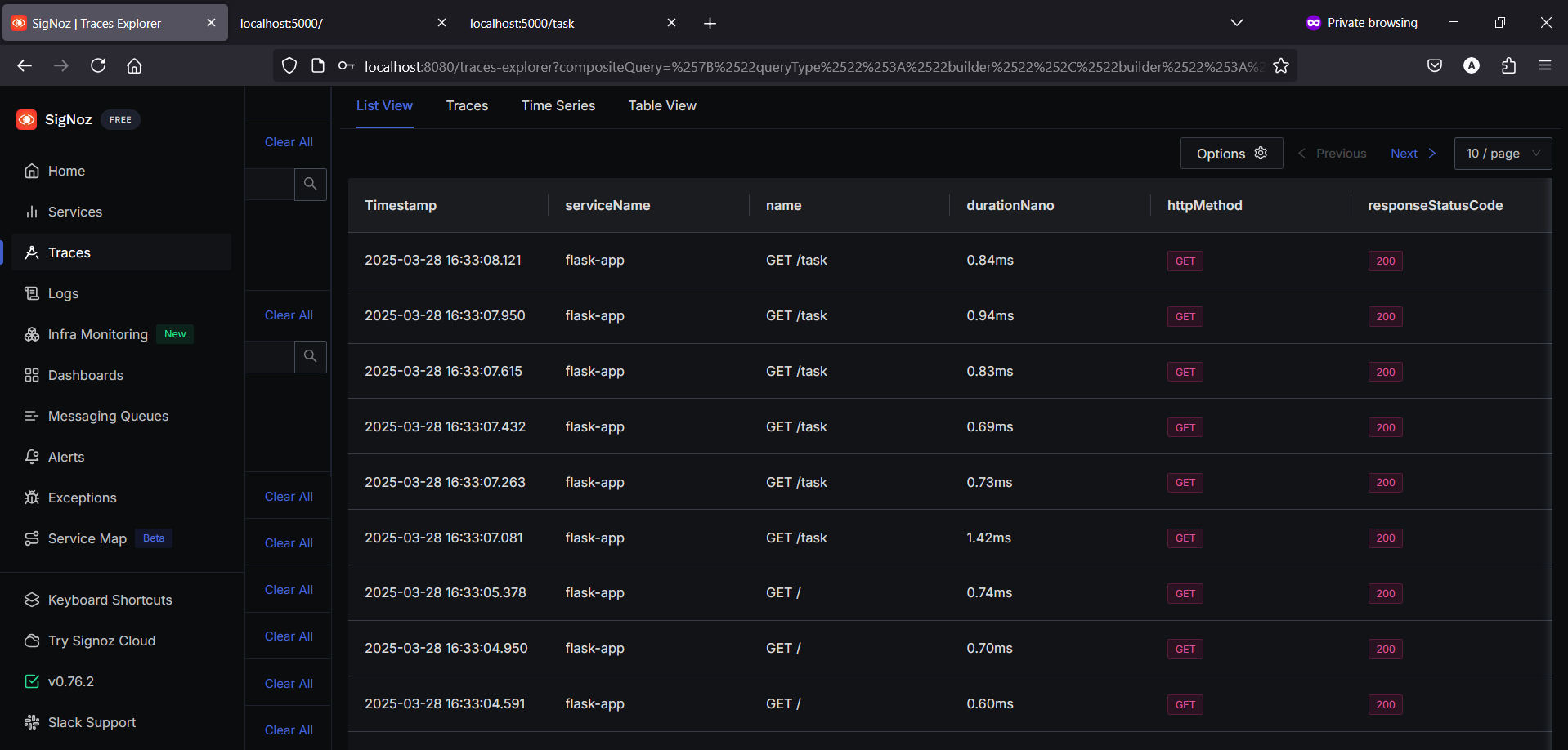Click the httpMethod column header
The width and height of the screenshot is (1568, 750).
coord(1204,205)
